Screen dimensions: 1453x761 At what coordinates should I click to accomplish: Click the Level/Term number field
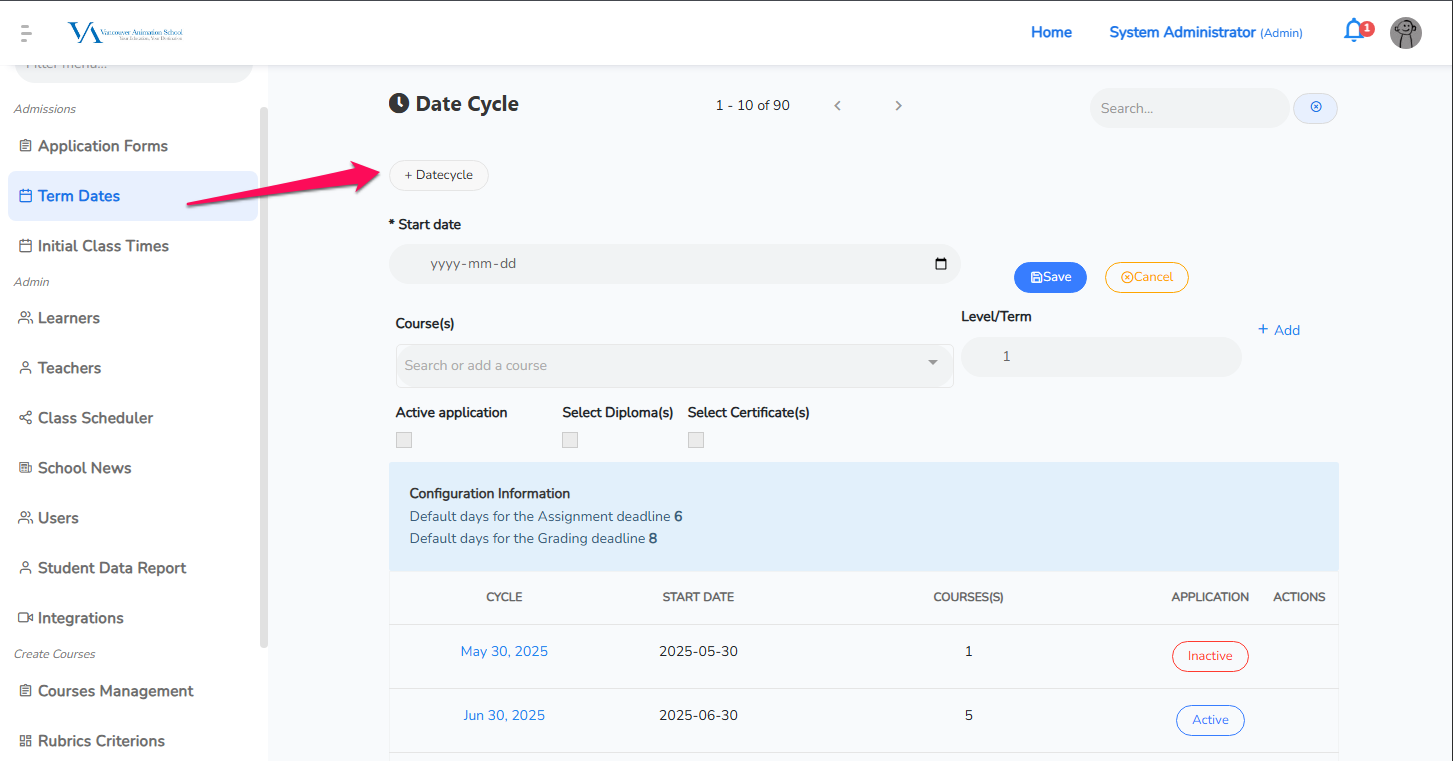(x=1101, y=356)
